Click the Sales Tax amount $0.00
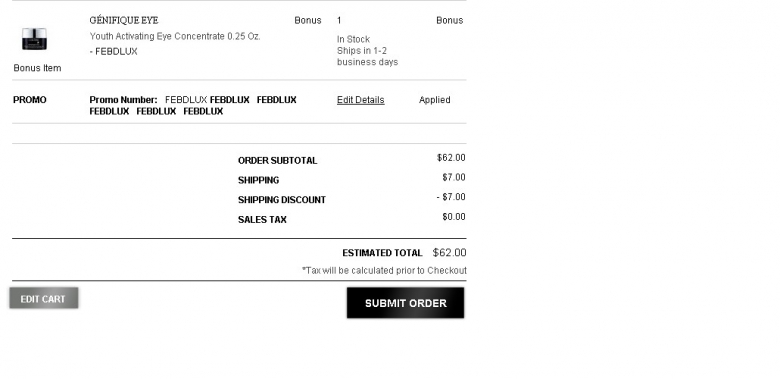The image size is (780, 379). pos(454,217)
